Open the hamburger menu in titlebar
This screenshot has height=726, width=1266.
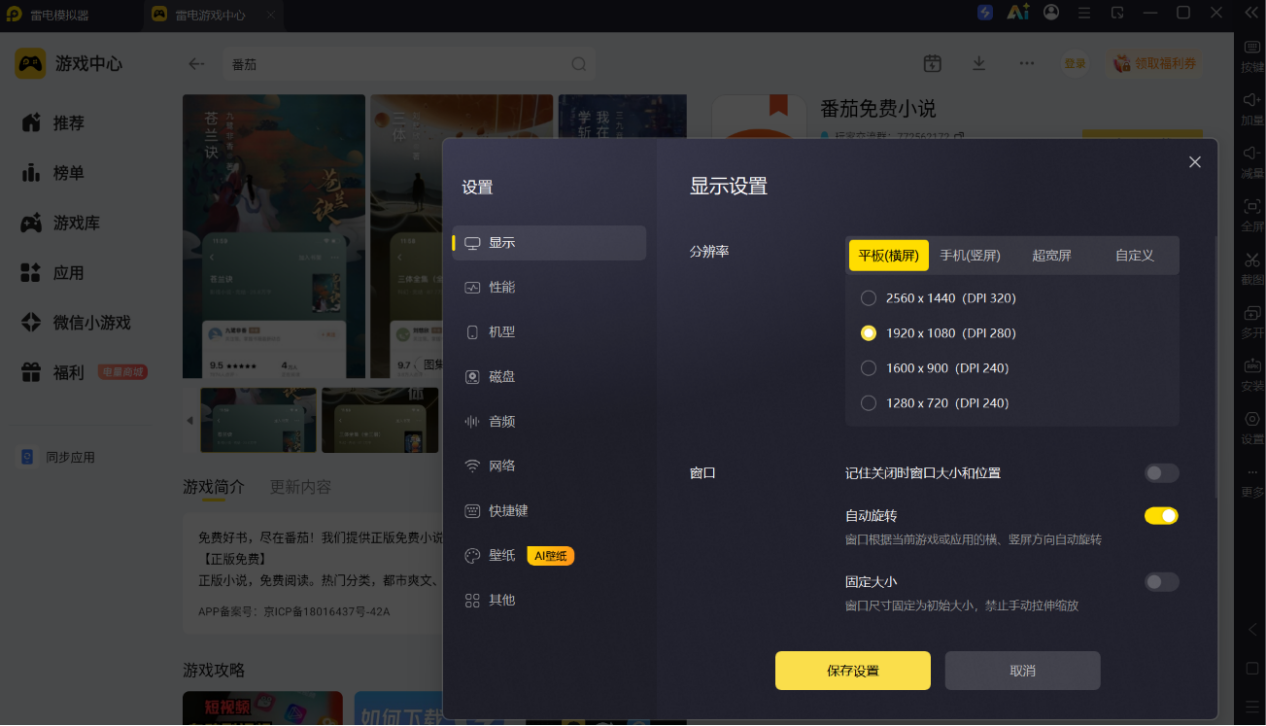[x=1084, y=13]
